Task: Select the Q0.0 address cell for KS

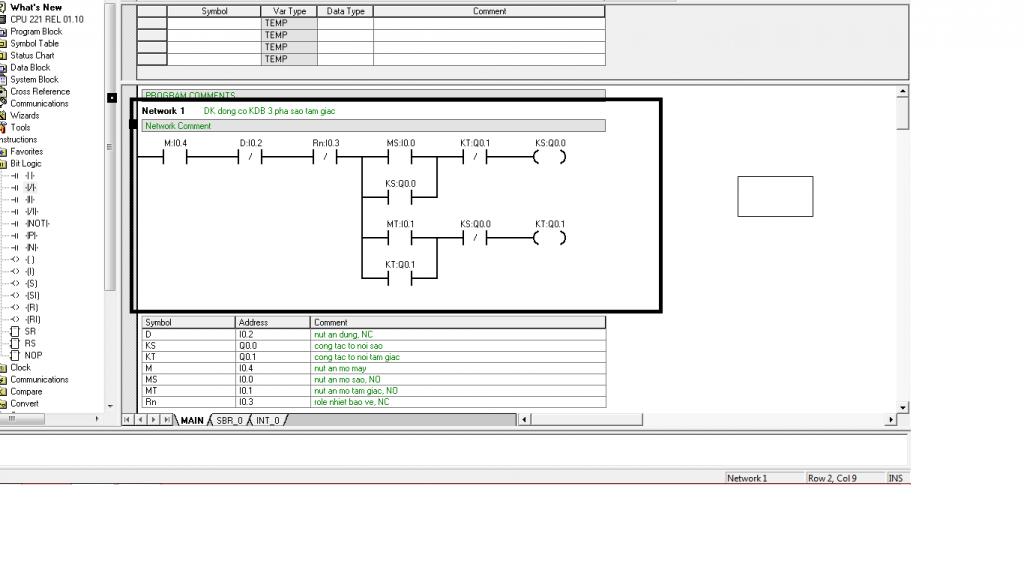Action: 272,345
